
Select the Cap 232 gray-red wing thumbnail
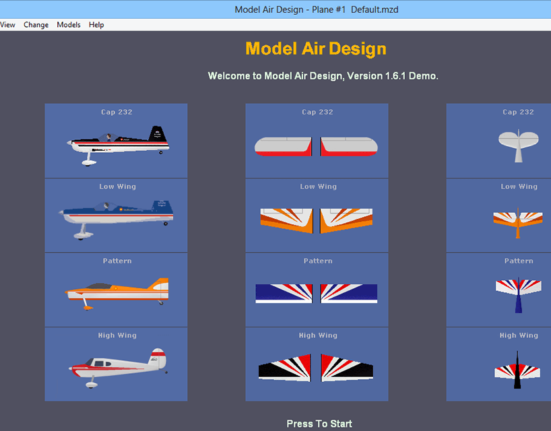[x=317, y=141]
